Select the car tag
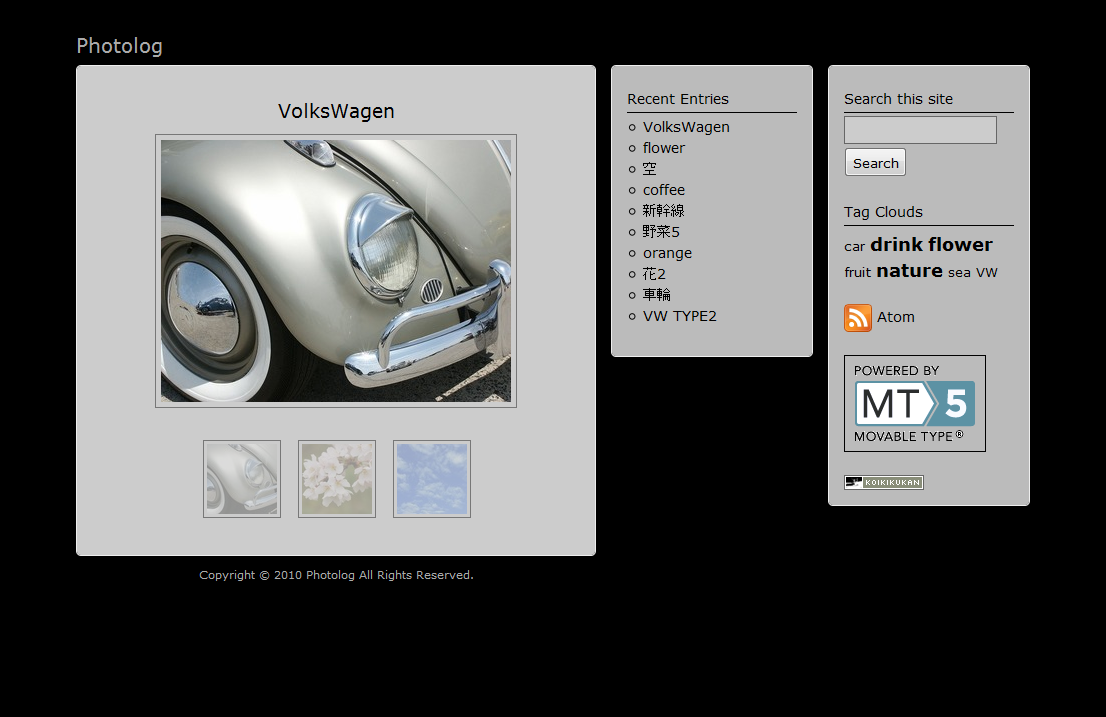This screenshot has width=1106, height=717. 854,247
